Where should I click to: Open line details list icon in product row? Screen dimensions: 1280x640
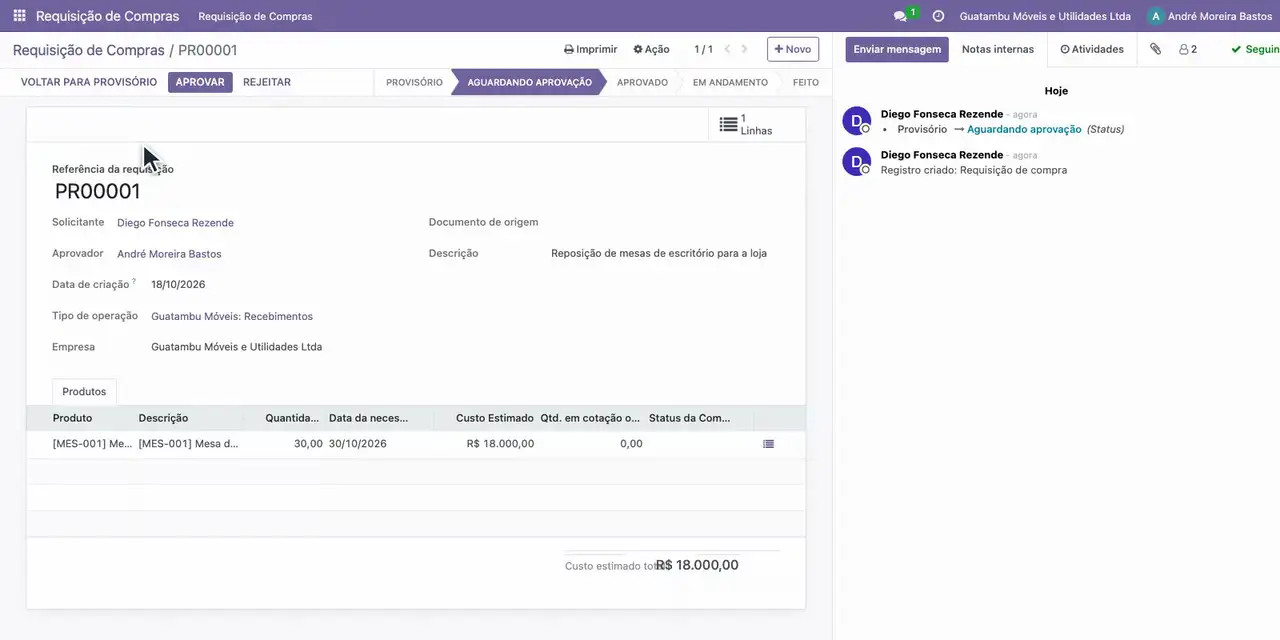(768, 444)
